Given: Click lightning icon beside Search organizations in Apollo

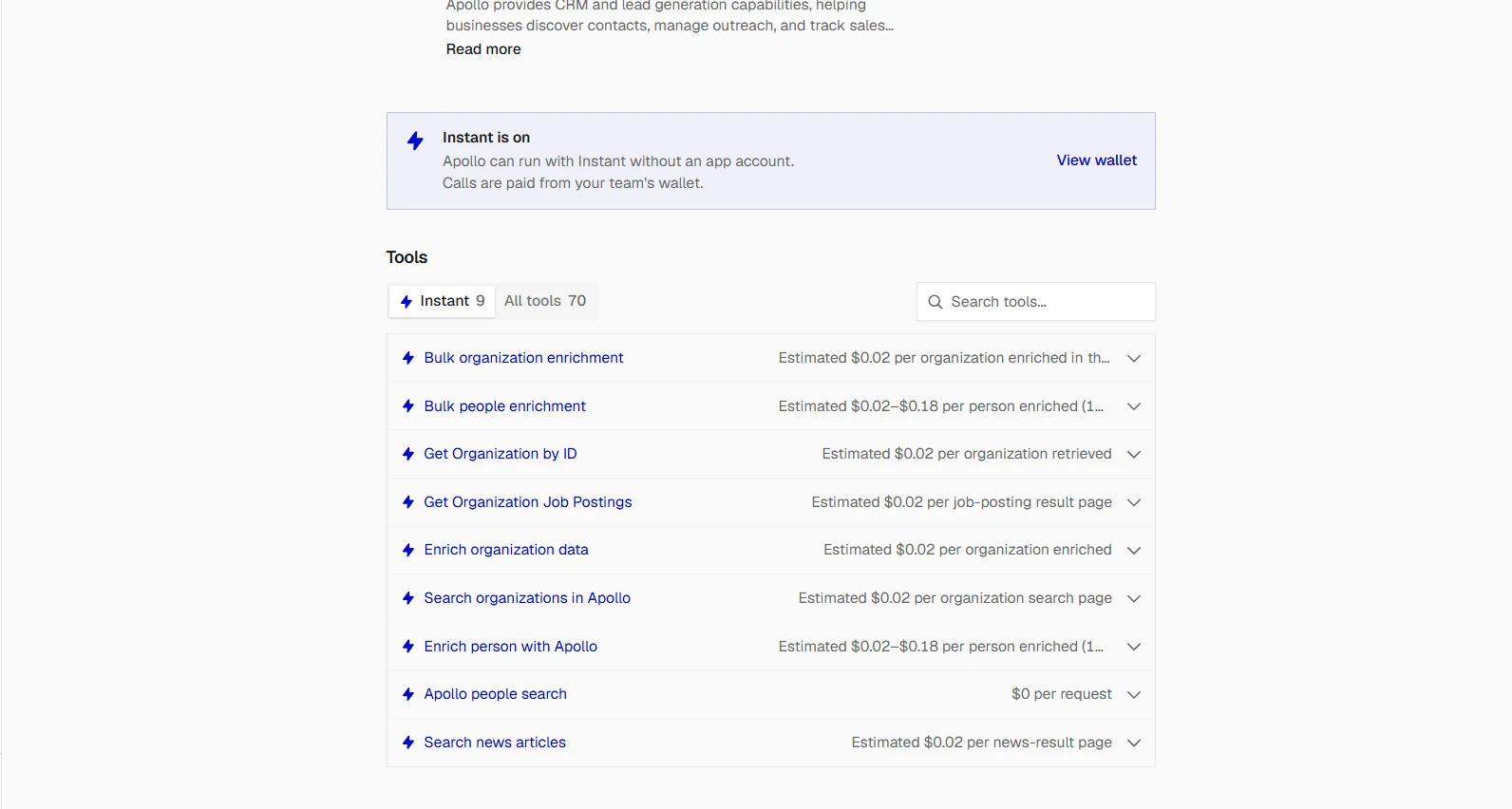Looking at the screenshot, I should click(x=408, y=598).
